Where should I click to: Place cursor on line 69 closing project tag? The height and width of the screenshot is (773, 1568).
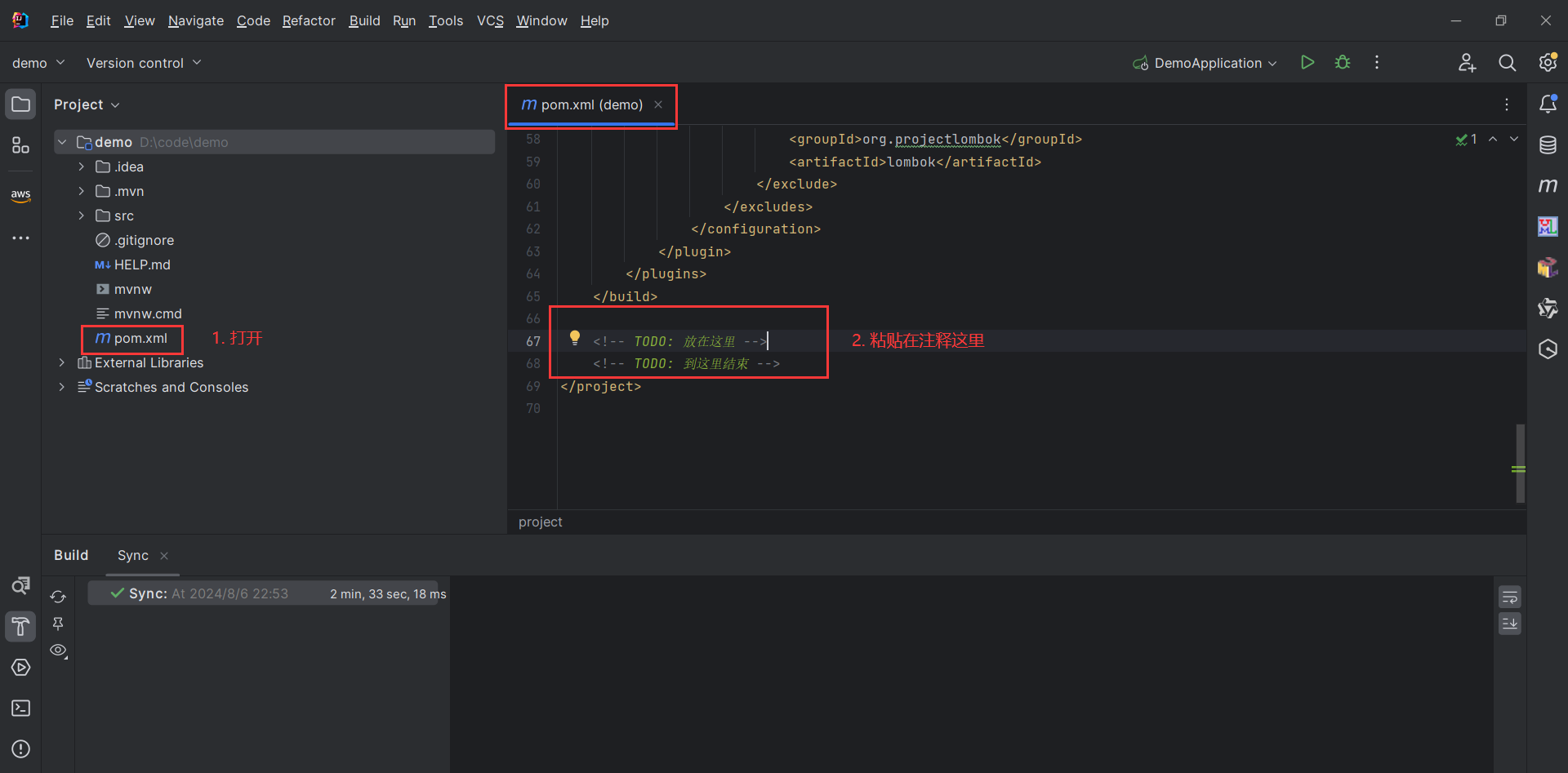pos(601,386)
